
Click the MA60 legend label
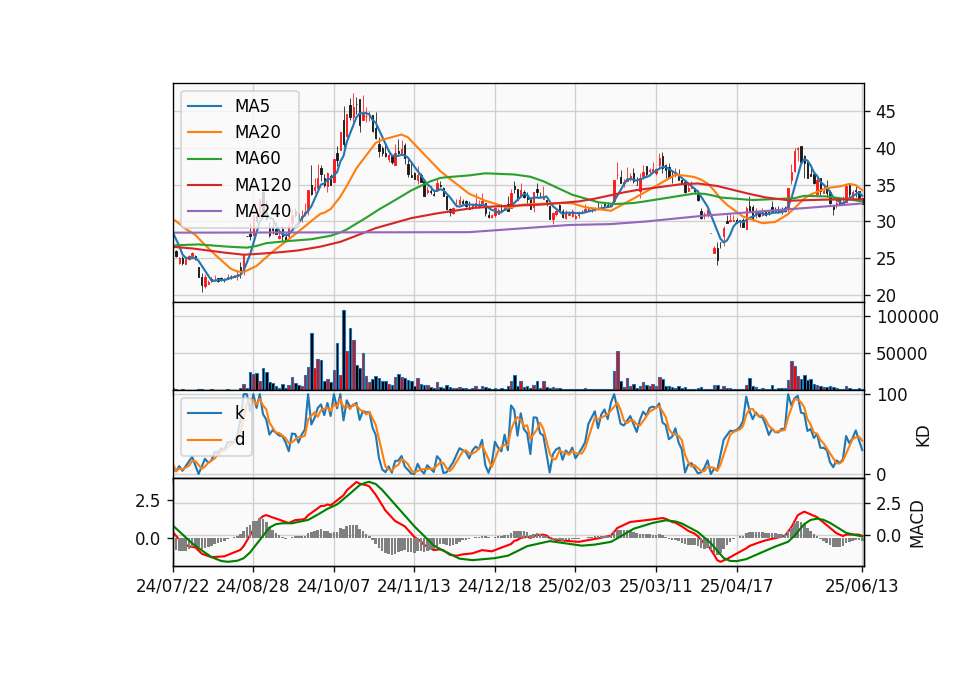[258, 159]
